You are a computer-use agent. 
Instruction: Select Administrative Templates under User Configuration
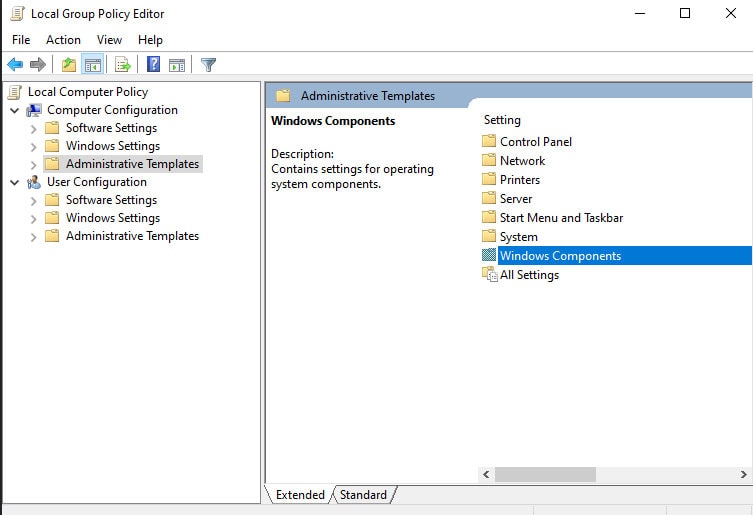click(133, 236)
